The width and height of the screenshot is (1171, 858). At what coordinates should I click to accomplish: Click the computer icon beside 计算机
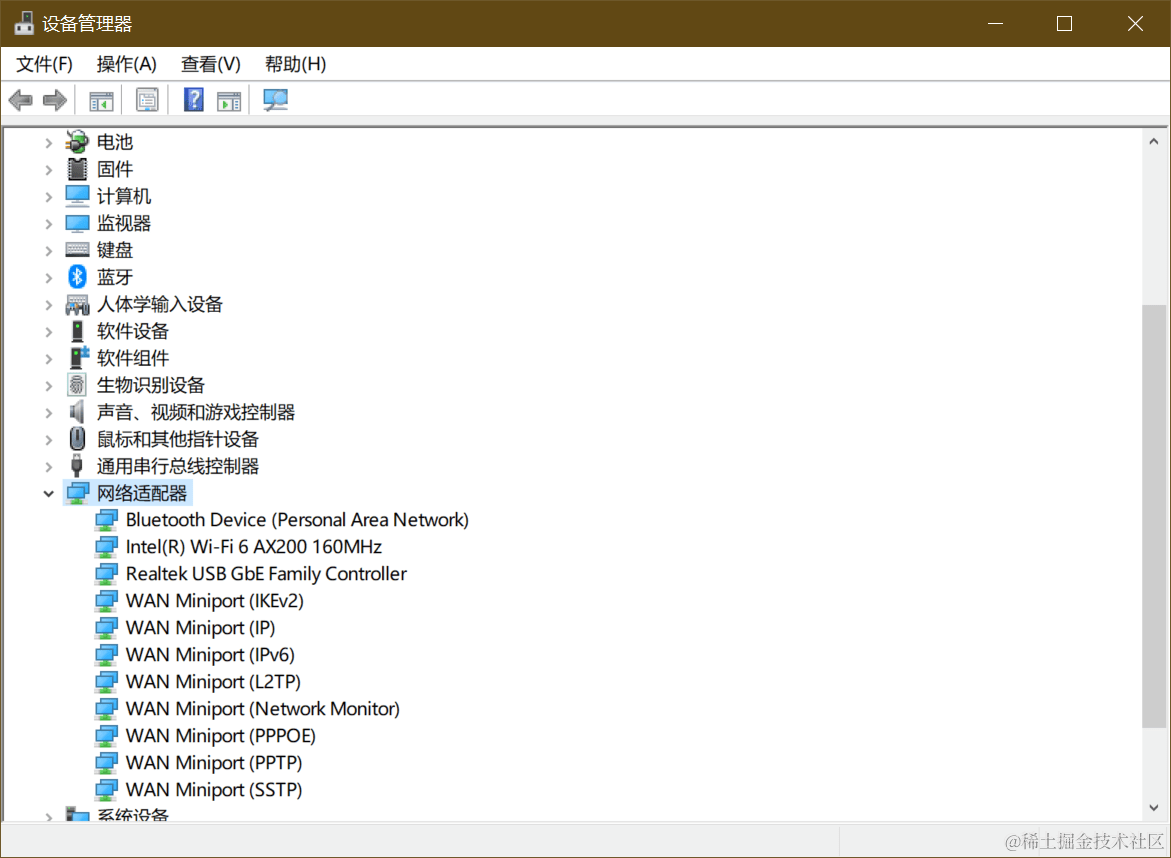click(77, 196)
